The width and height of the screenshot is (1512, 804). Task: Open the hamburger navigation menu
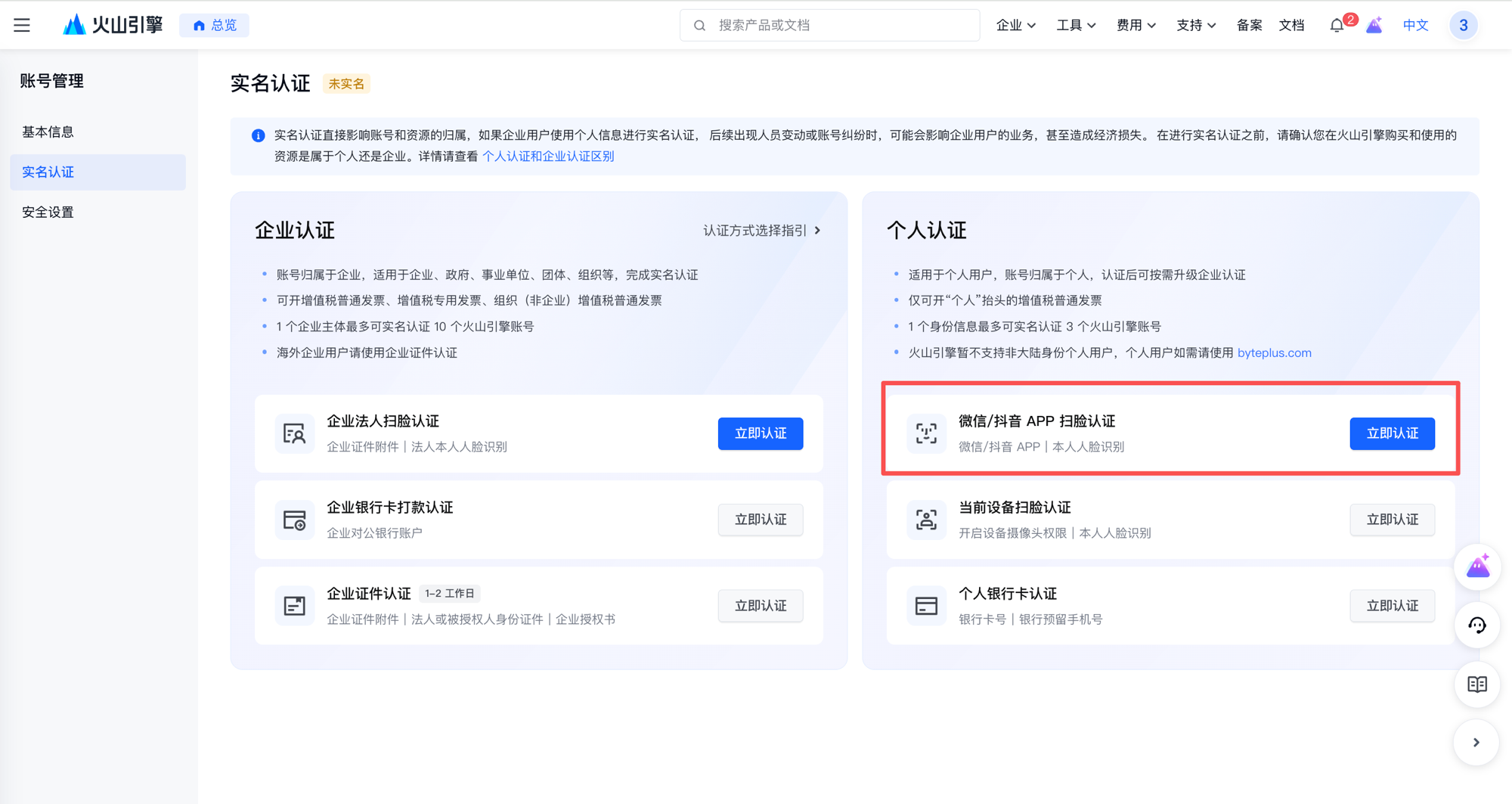coord(22,25)
